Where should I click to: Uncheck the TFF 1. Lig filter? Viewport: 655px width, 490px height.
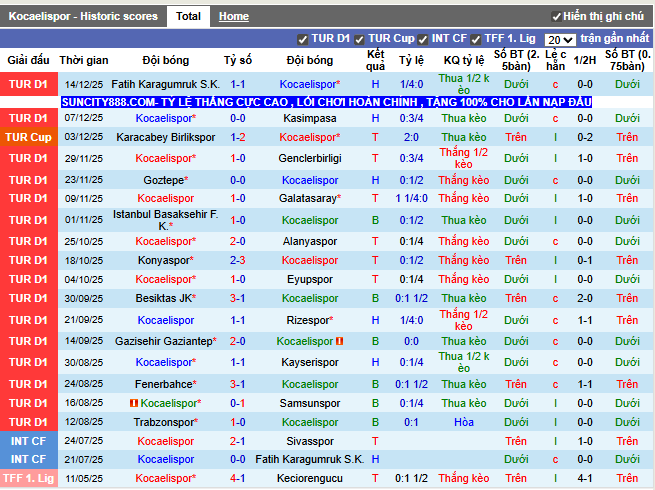(x=475, y=40)
